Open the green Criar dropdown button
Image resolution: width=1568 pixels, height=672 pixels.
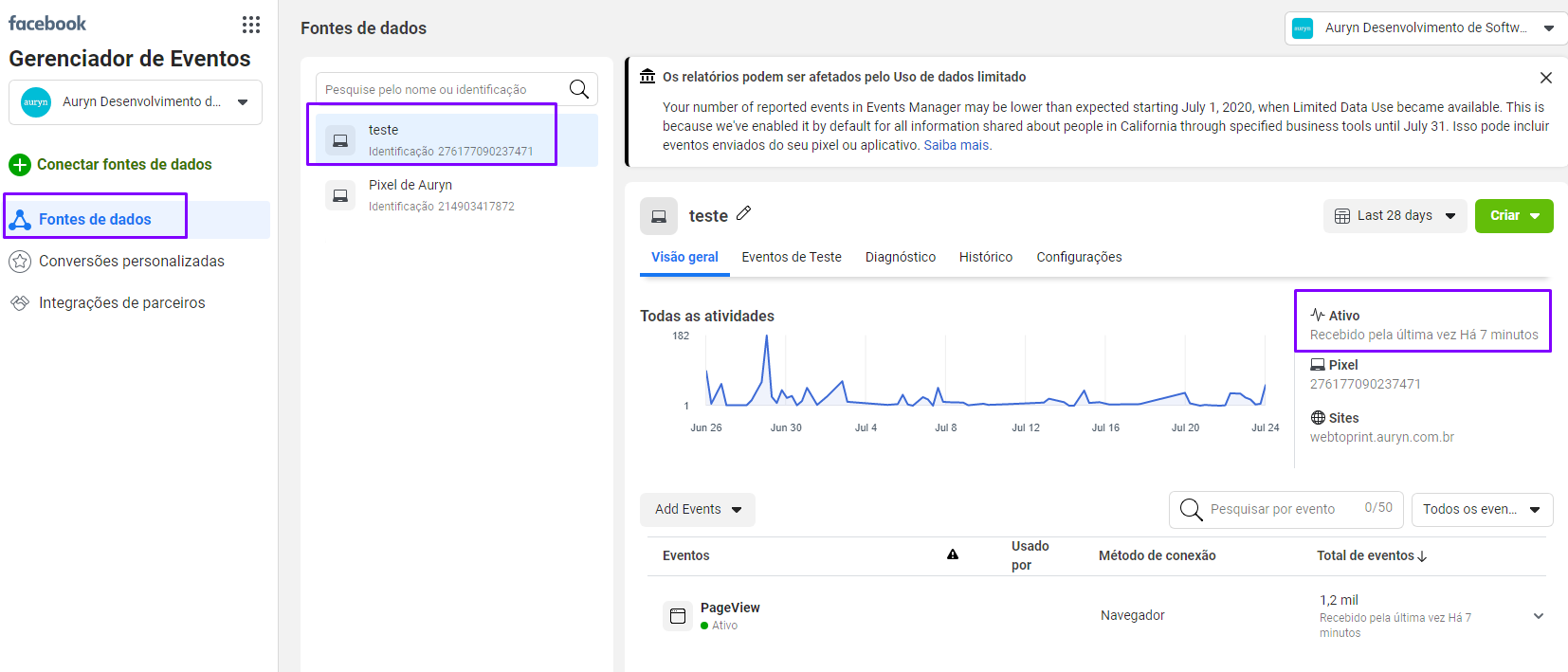[x=1514, y=216]
